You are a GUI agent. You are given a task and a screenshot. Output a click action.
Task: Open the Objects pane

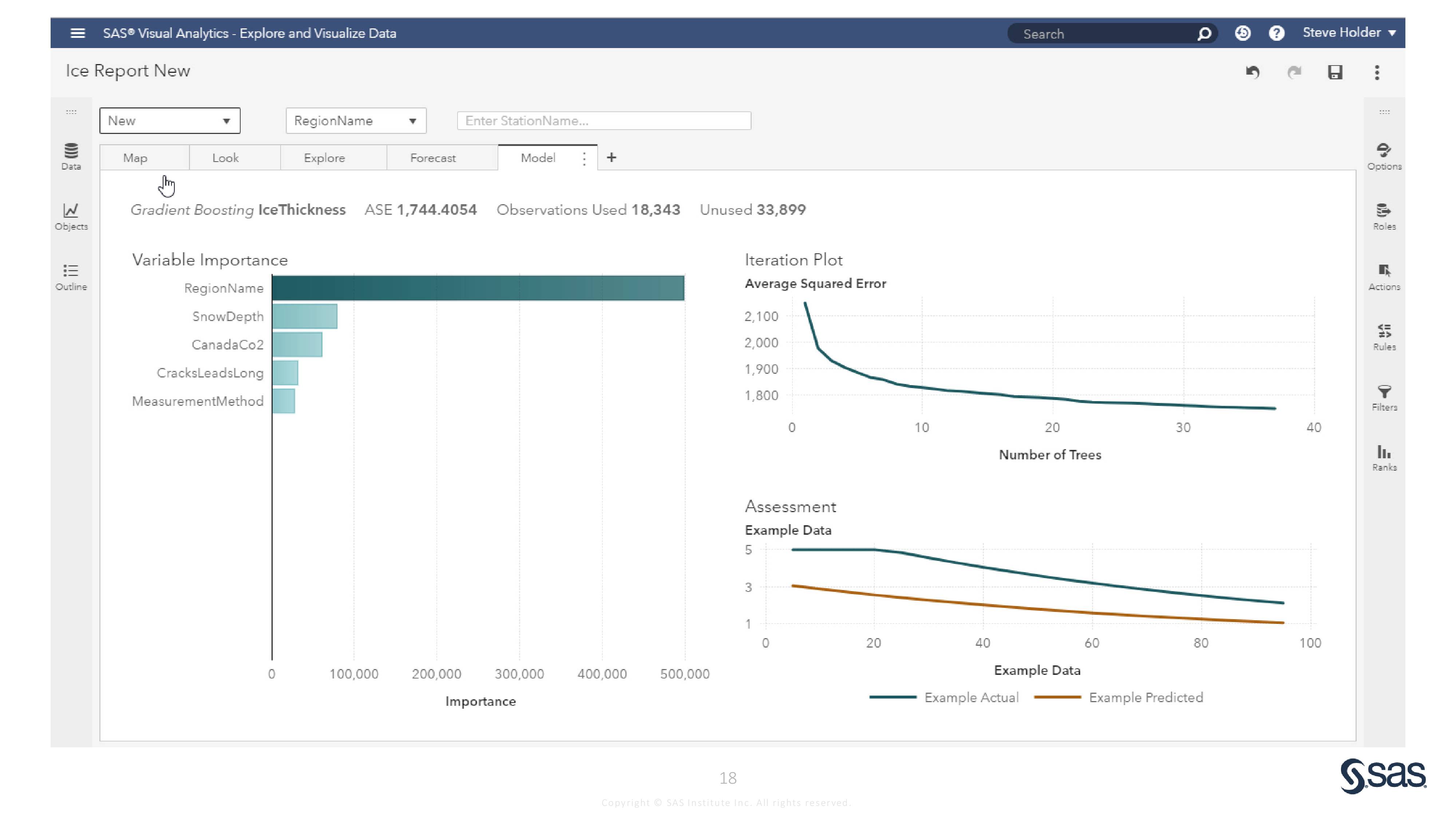point(71,217)
